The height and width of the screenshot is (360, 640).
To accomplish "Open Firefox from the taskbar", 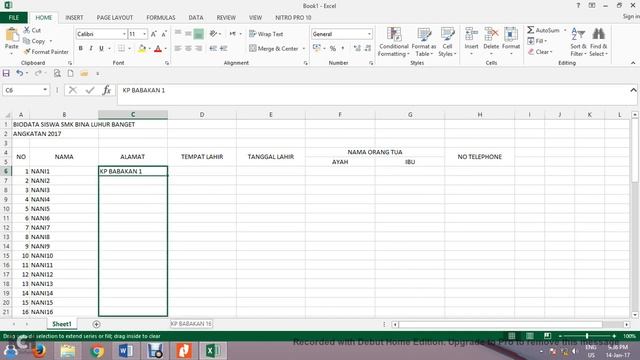I will (x=39, y=351).
